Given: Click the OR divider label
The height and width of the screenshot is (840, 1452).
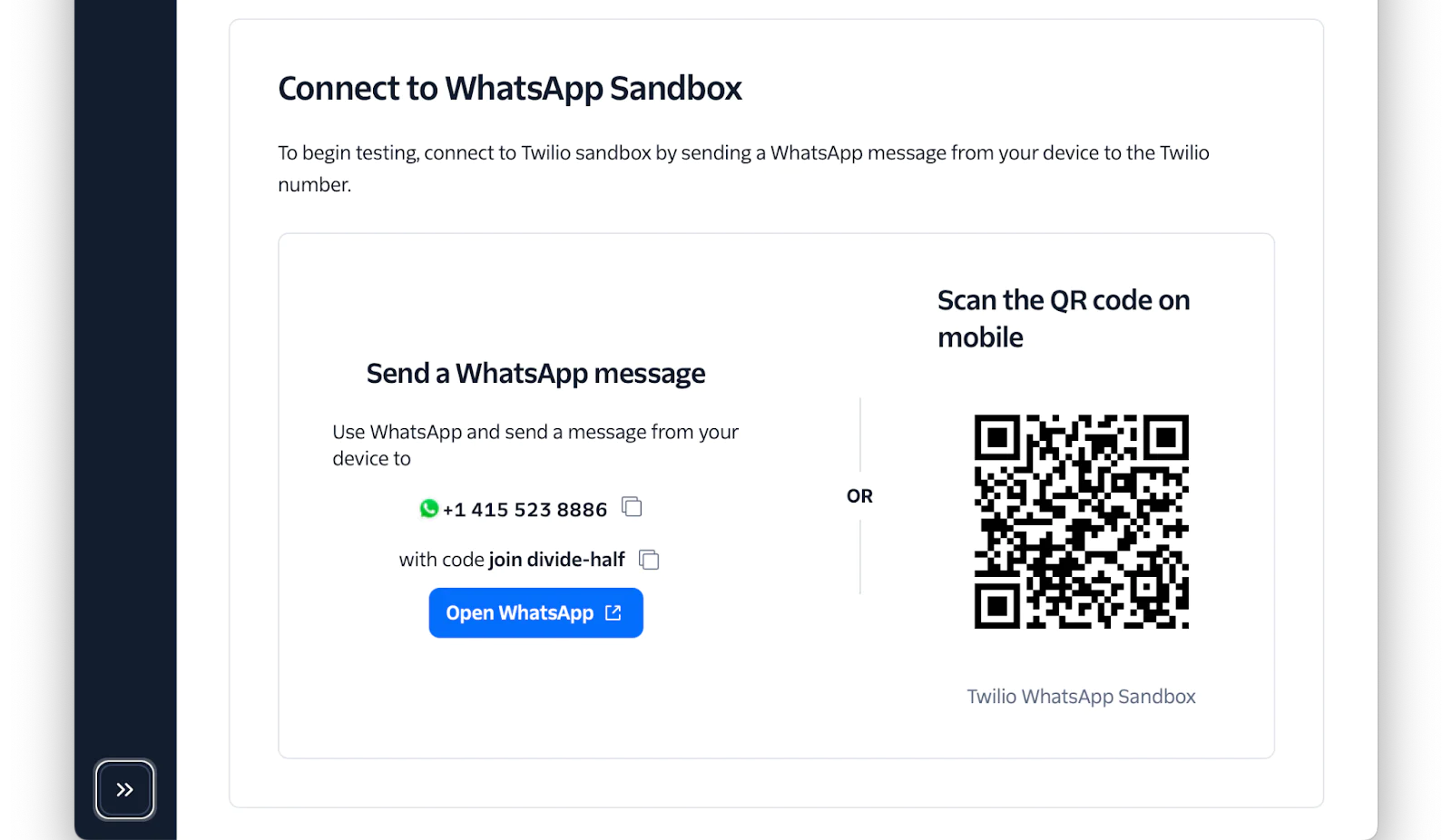Looking at the screenshot, I should click(859, 495).
